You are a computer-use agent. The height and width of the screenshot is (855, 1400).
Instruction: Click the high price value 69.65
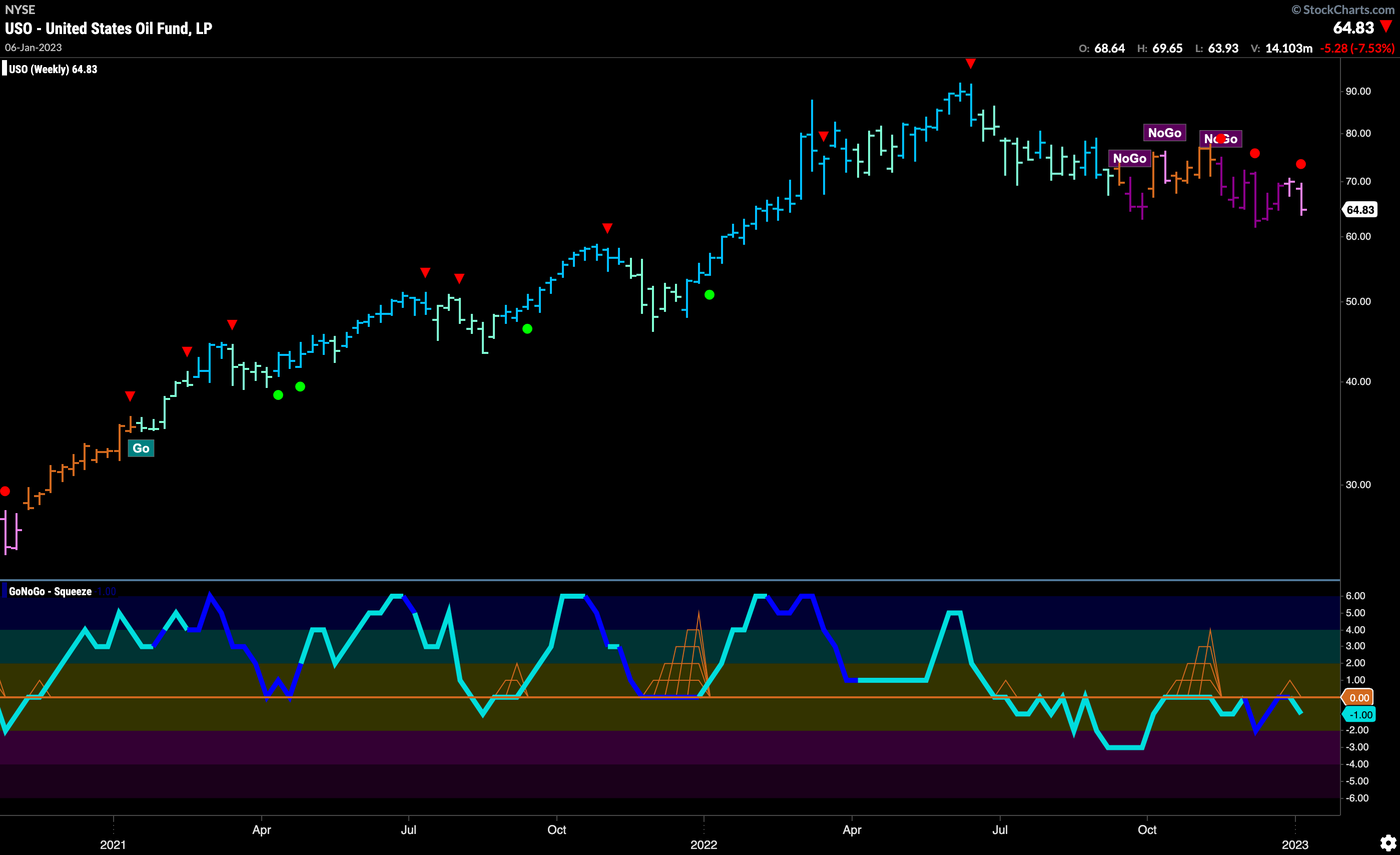(1167, 49)
